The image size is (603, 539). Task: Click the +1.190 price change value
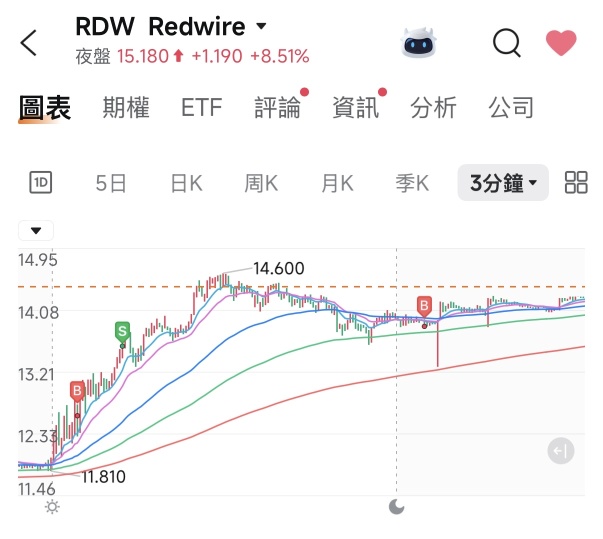217,57
